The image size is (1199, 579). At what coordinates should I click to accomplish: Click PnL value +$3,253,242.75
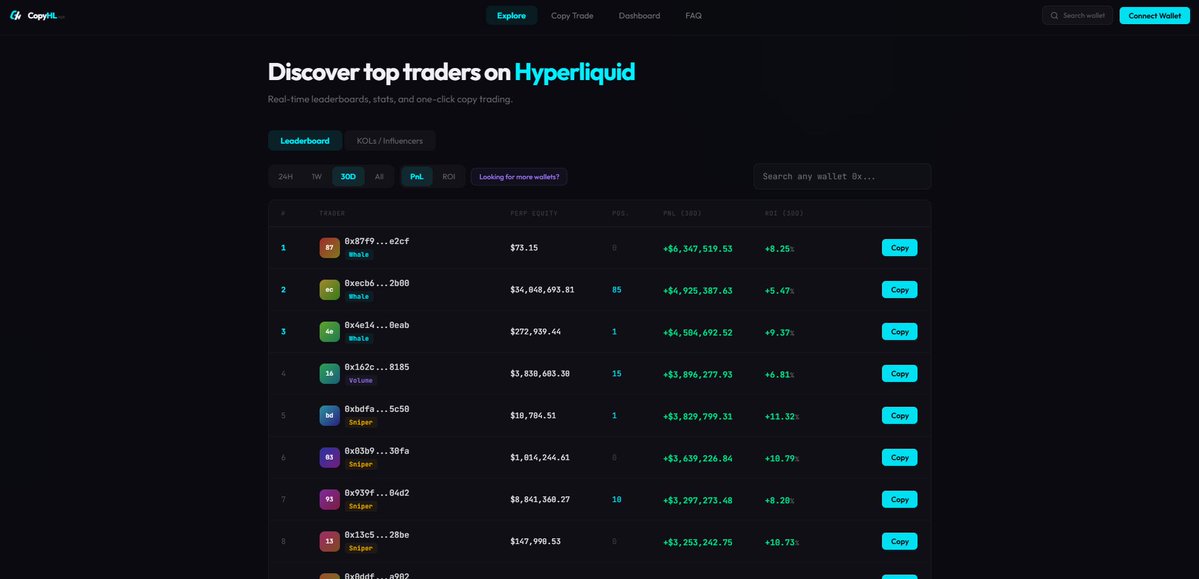697,542
